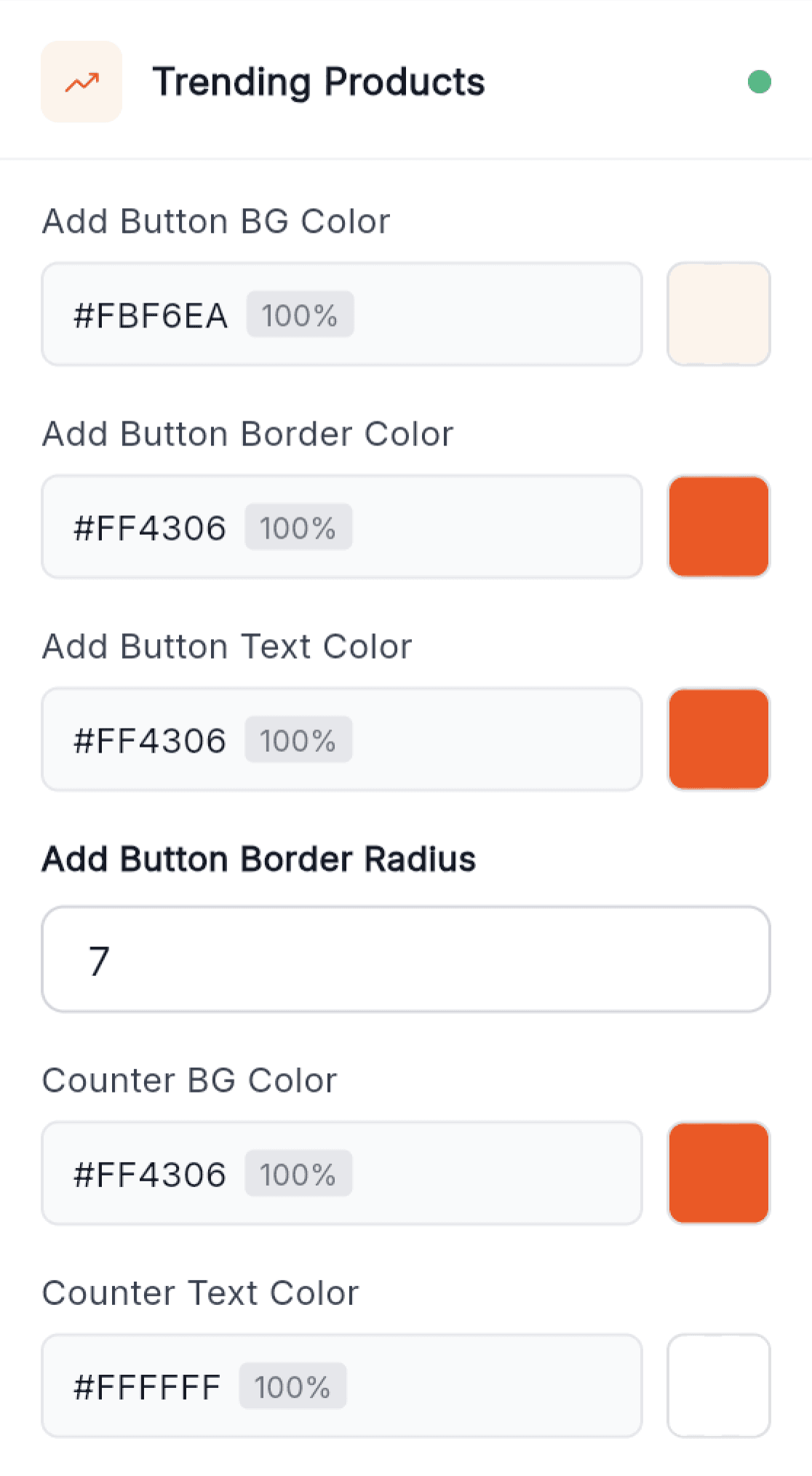Open the white Counter Text Color swatch
The height and width of the screenshot is (1476, 812).
pyautogui.click(x=718, y=1385)
